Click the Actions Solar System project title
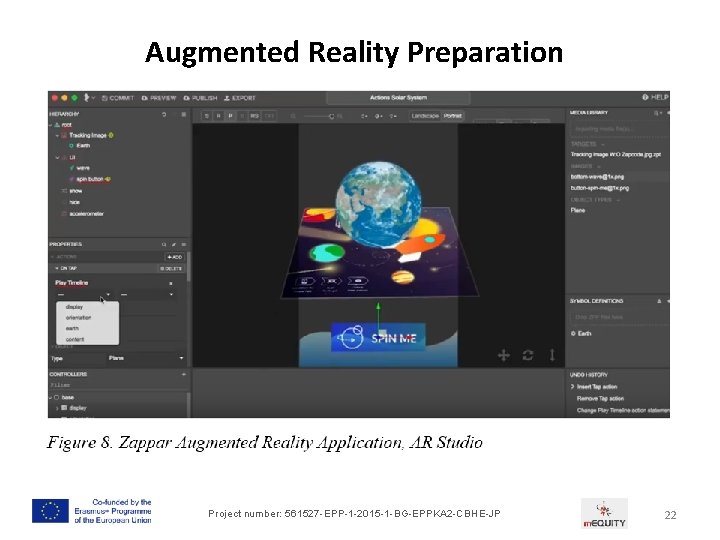Viewport: 720px width, 540px height. pos(398,97)
